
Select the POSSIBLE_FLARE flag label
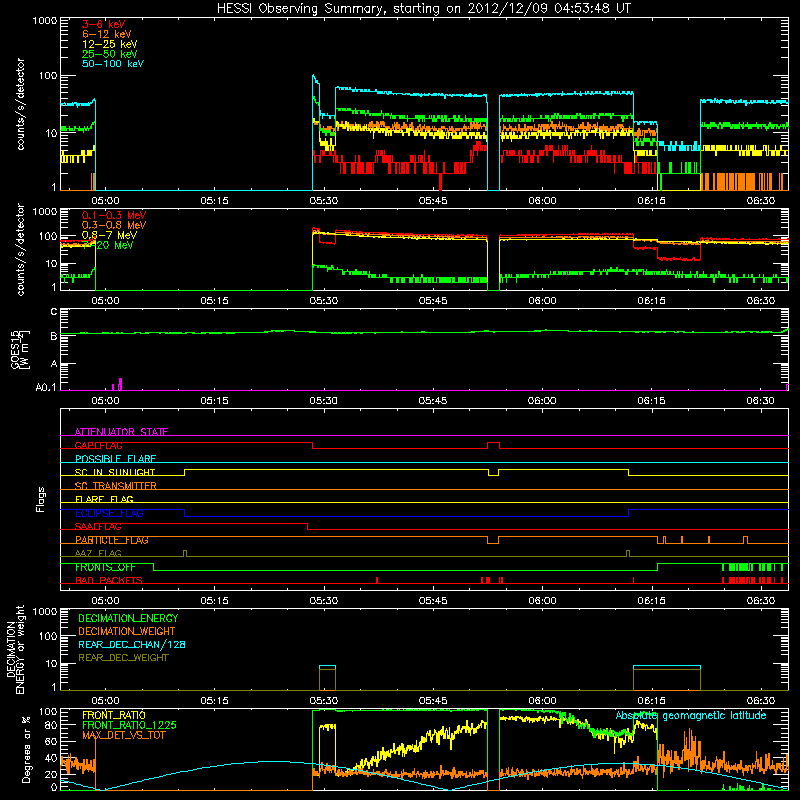coord(115,459)
